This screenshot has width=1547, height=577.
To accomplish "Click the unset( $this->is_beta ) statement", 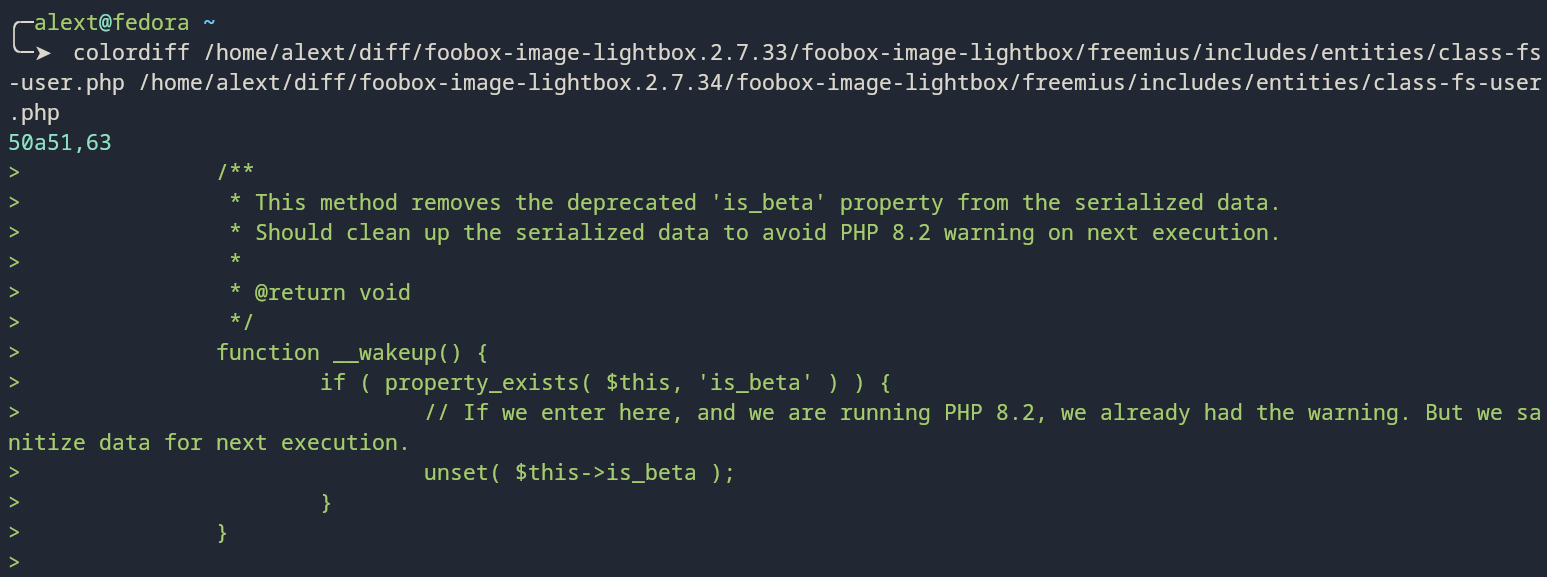I will [x=579, y=472].
